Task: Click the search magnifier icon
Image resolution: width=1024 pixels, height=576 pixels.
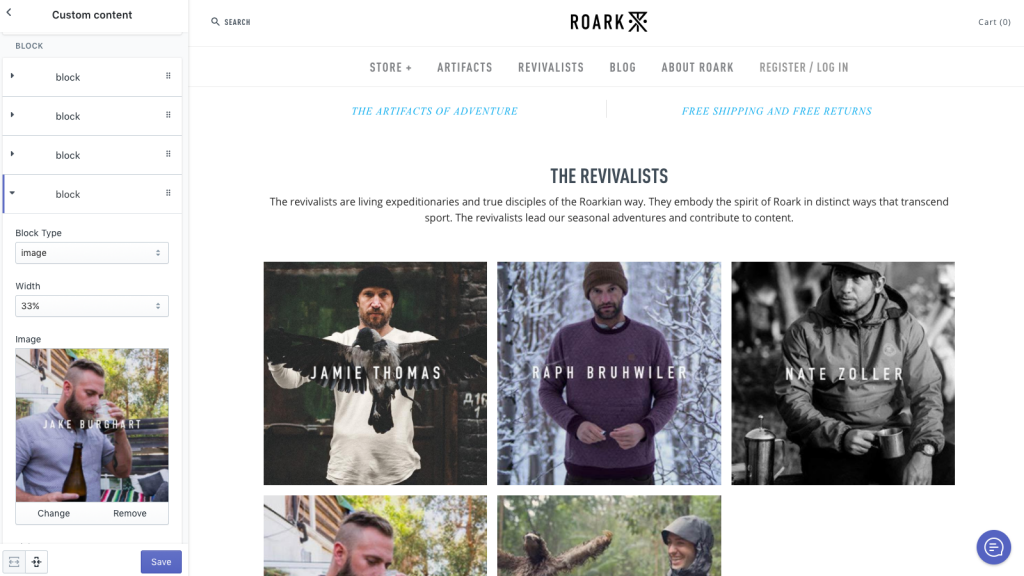Action: pyautogui.click(x=215, y=22)
